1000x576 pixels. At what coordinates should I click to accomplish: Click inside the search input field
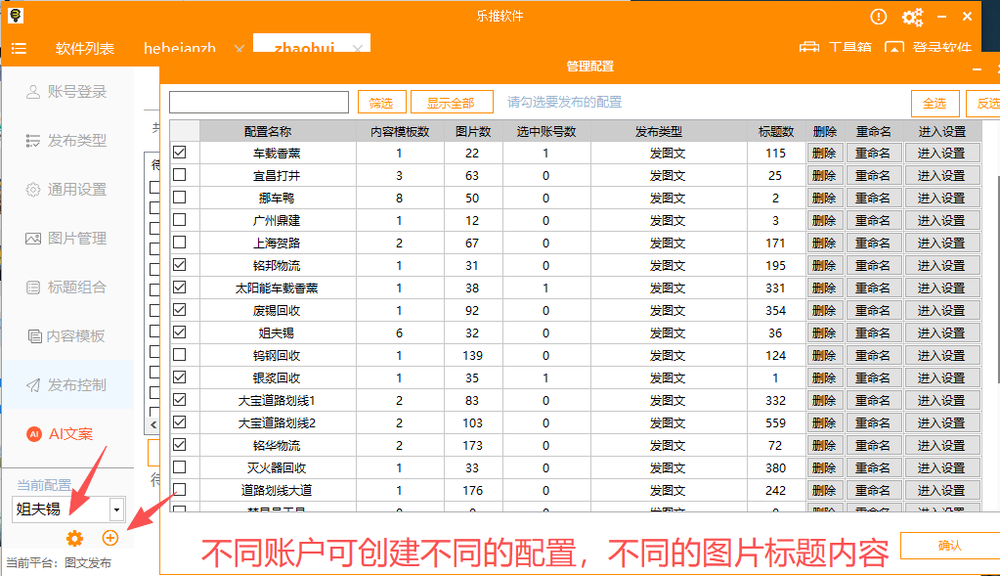pos(260,101)
